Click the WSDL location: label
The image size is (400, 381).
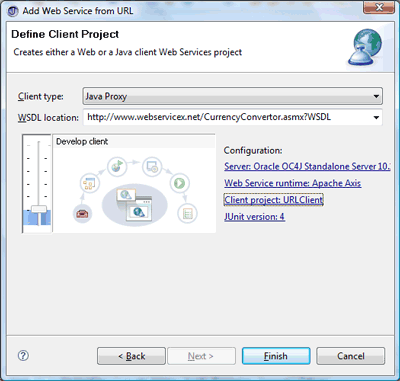click(x=48, y=118)
